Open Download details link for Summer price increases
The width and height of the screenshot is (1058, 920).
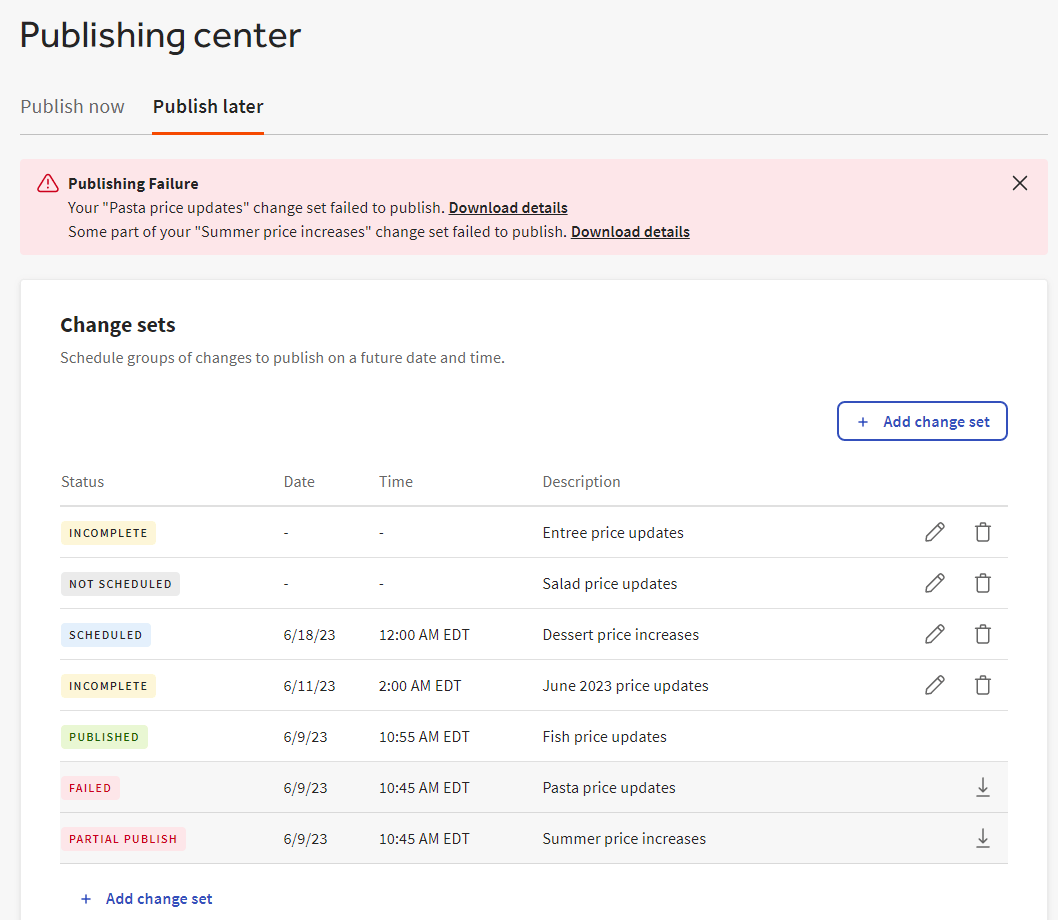(630, 232)
